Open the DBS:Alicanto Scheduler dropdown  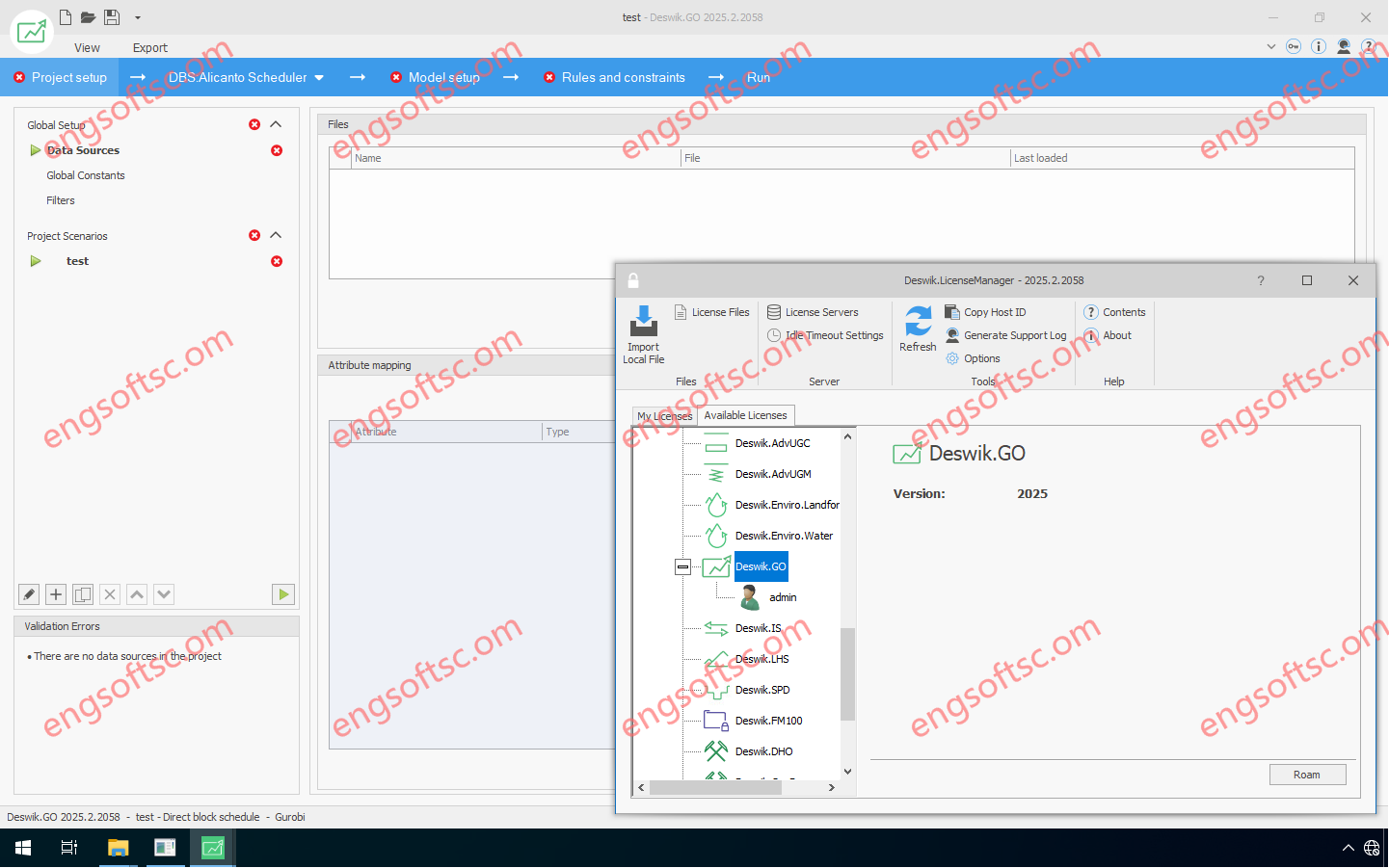(x=319, y=78)
